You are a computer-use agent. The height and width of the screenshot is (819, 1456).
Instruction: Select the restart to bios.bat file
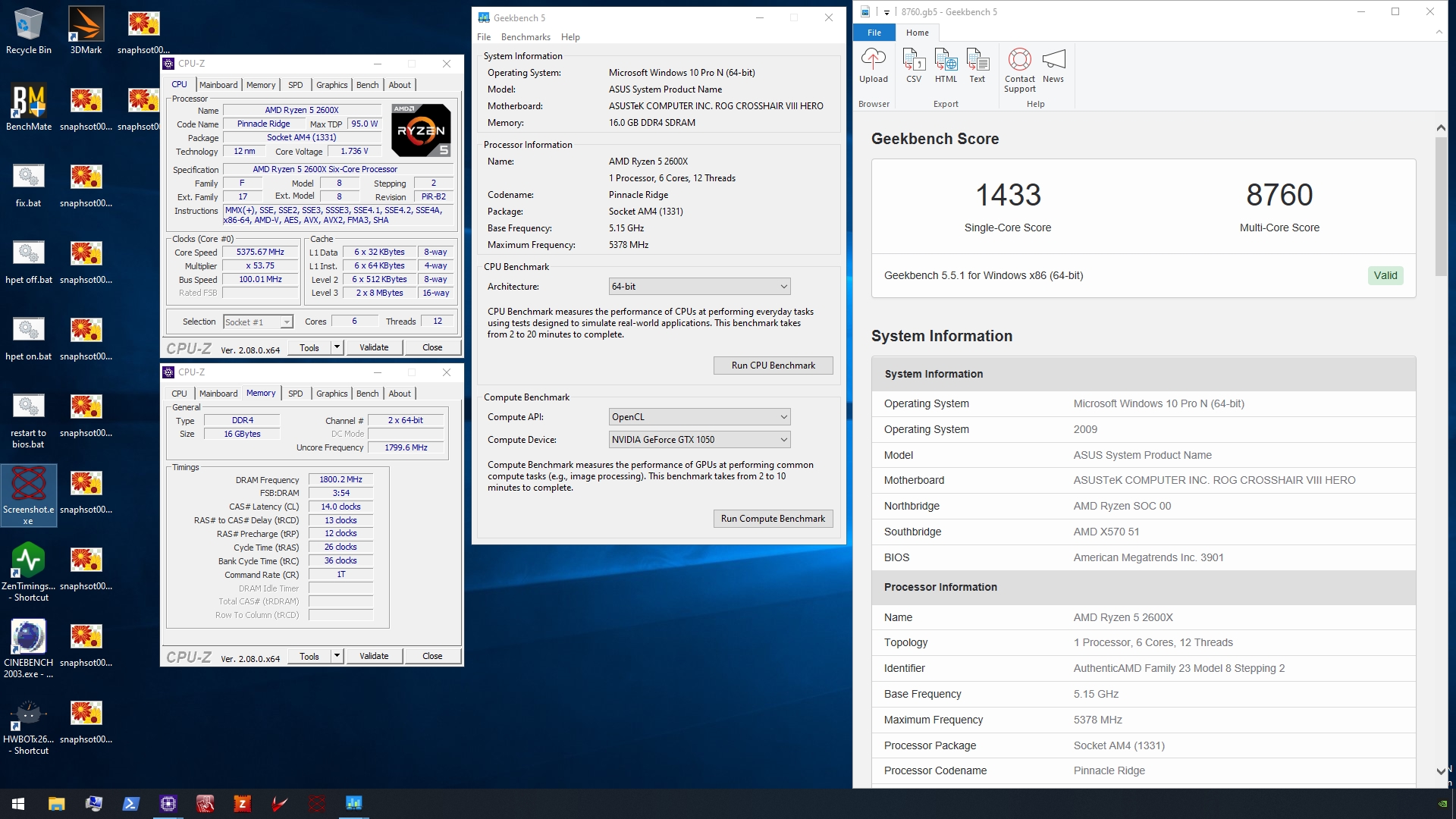point(29,419)
